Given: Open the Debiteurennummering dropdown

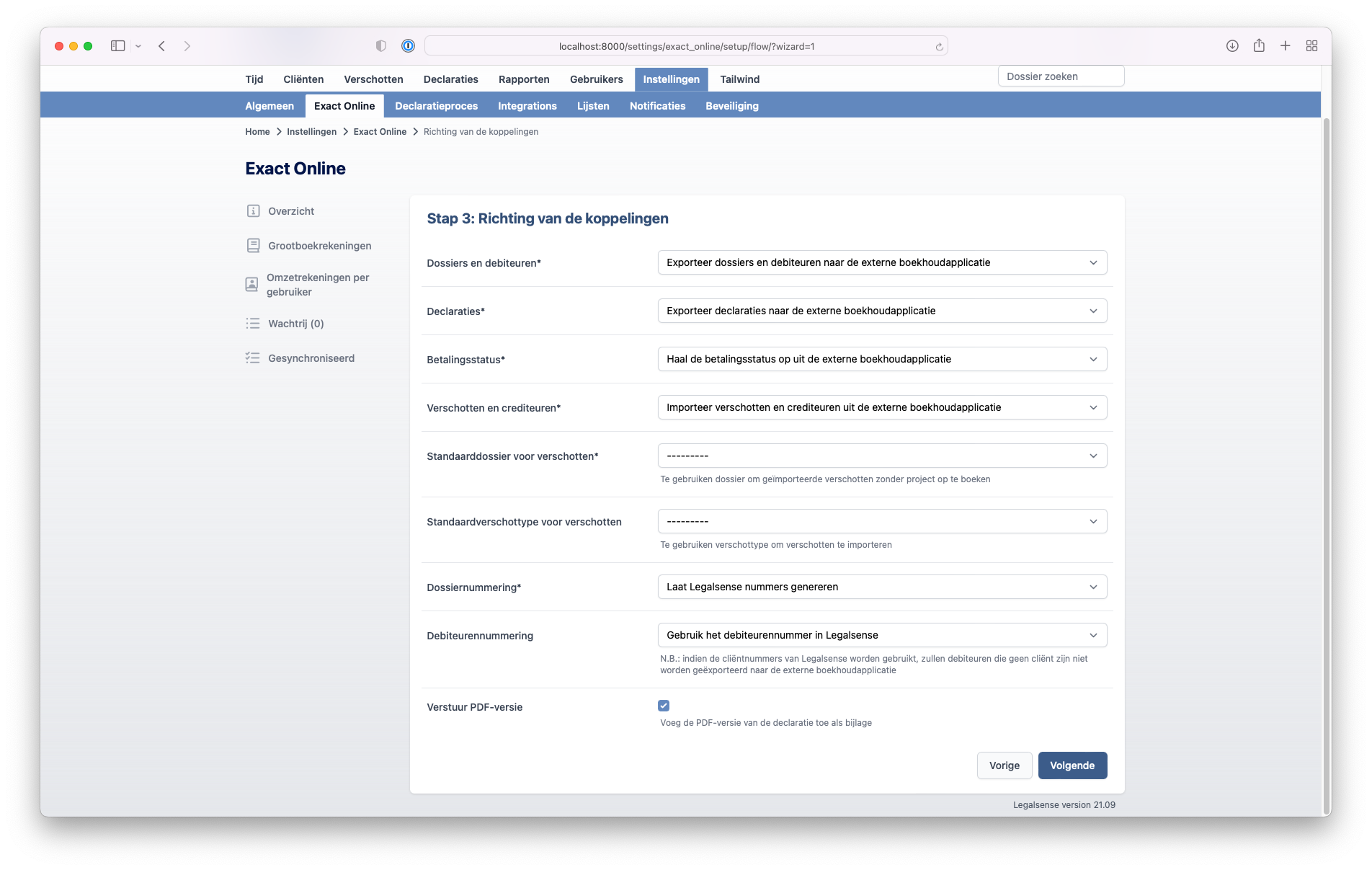Looking at the screenshot, I should 882,635.
